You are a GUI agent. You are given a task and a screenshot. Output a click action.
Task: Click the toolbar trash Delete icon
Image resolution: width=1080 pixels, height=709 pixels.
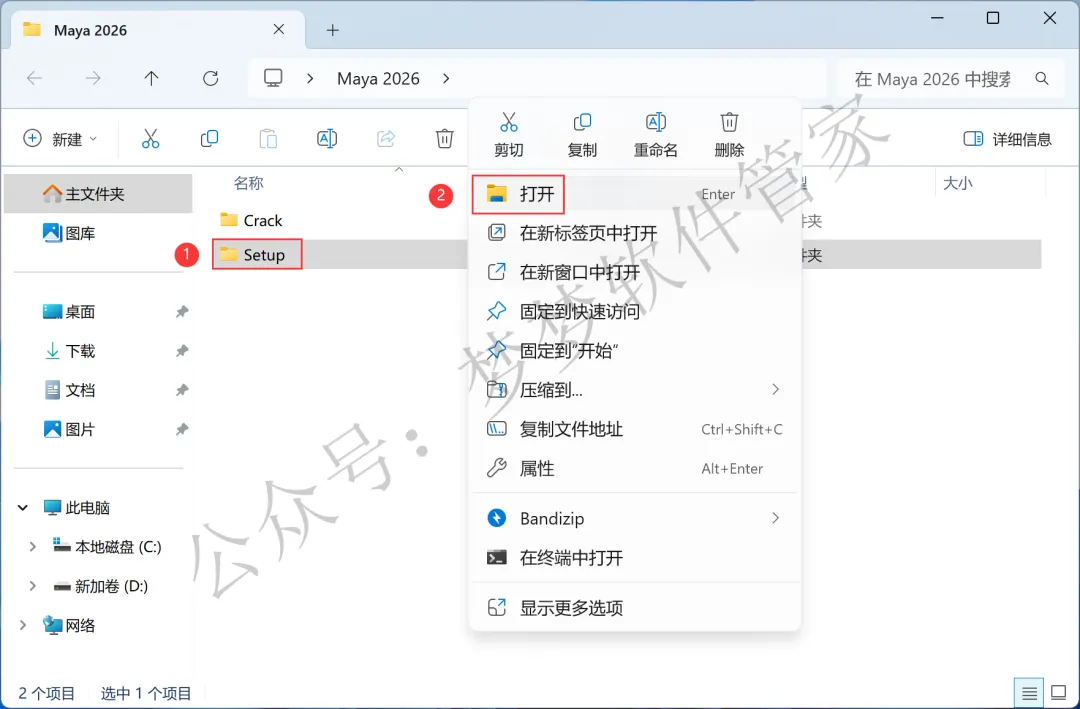point(444,138)
